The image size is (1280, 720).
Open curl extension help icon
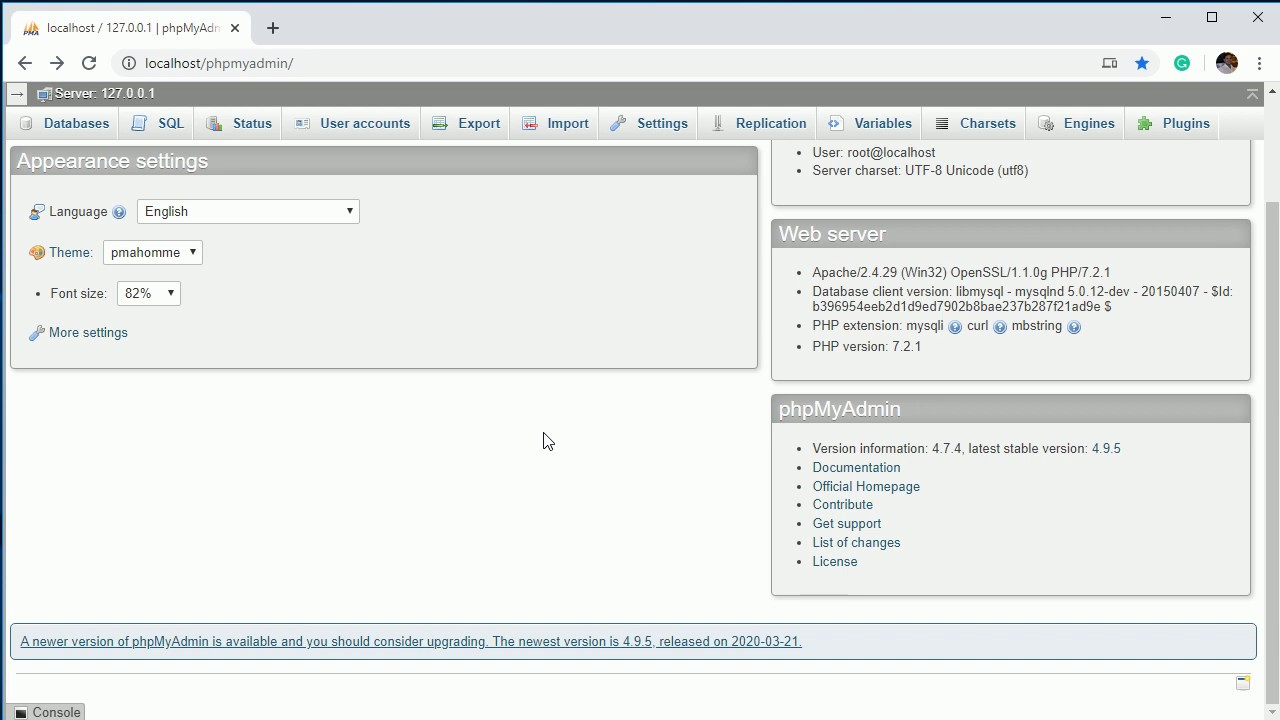pyautogui.click(x=1000, y=327)
